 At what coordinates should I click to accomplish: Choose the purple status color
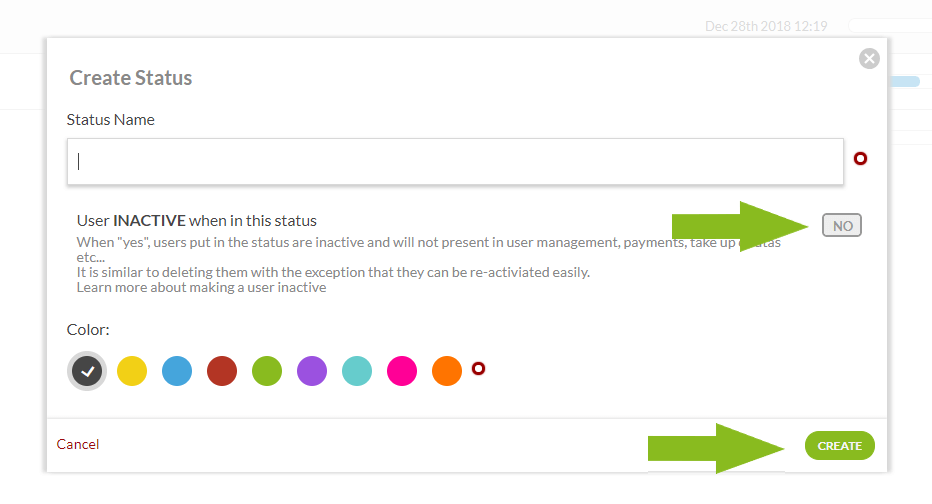coord(312,371)
